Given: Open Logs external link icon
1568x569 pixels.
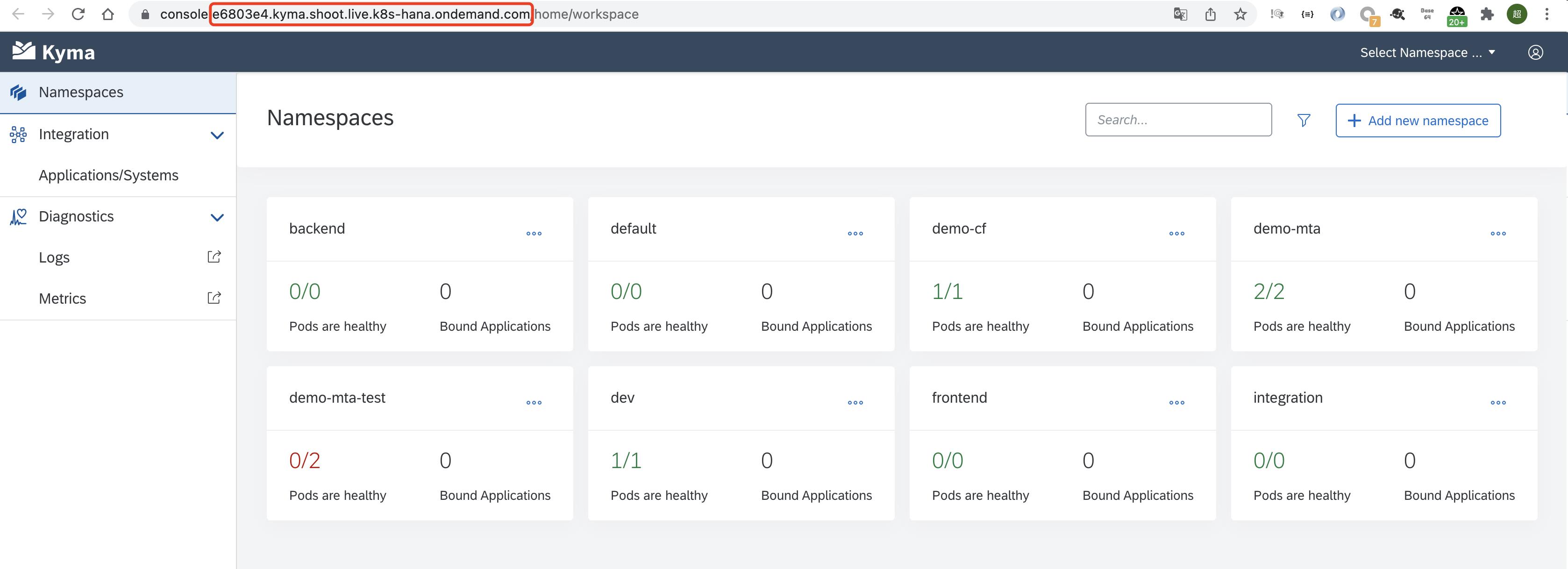Looking at the screenshot, I should click(214, 257).
